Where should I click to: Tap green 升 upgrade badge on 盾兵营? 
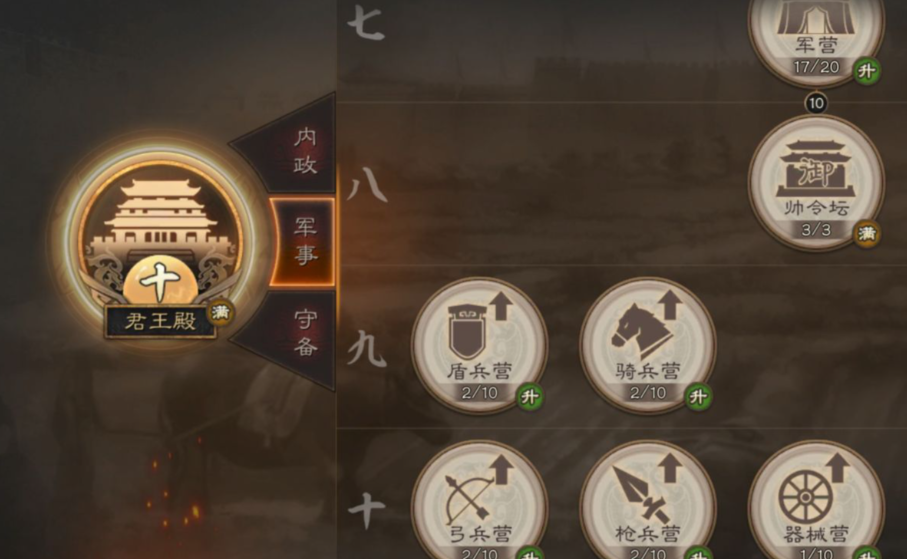tap(529, 396)
